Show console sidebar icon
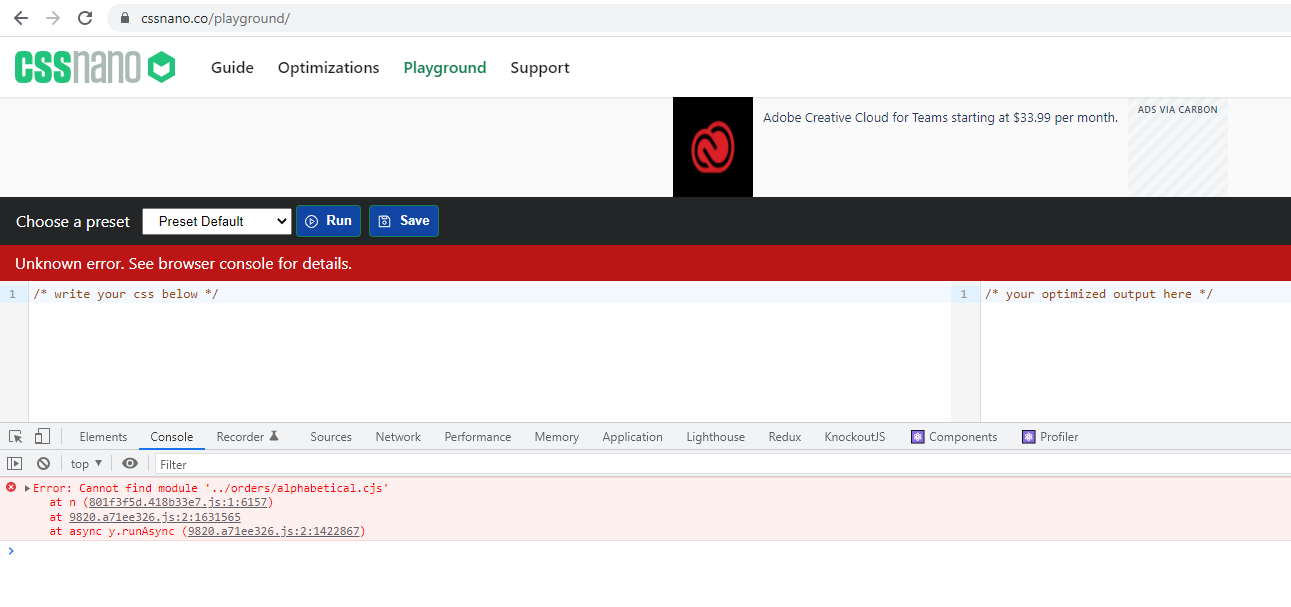Screen dimensions: 1291x607 point(14,464)
